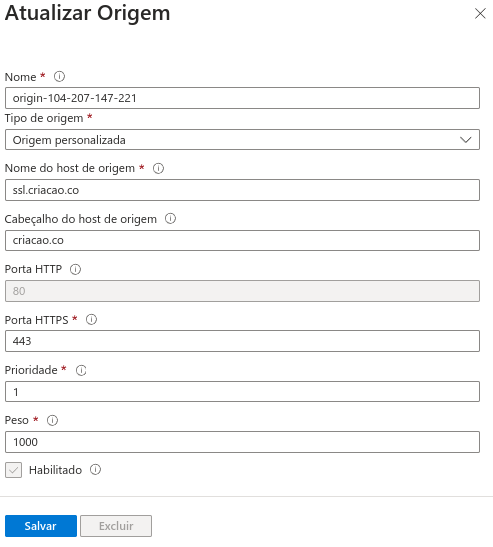Toggle the Habilitado checkbox
Screen dimensions: 493x547
(x=14, y=470)
